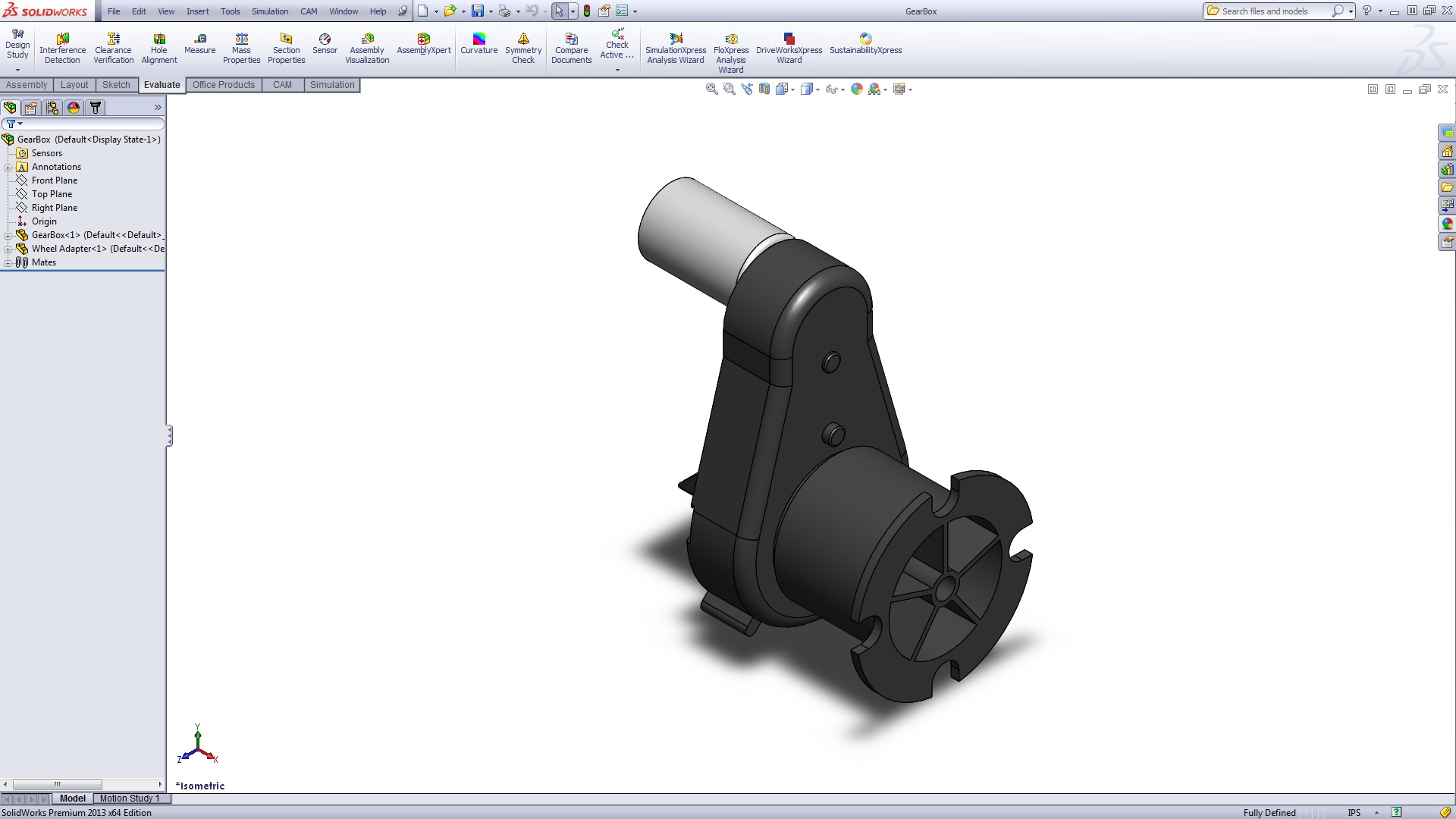This screenshot has height=819, width=1456.
Task: Open the Curvature display tool
Action: 479,43
